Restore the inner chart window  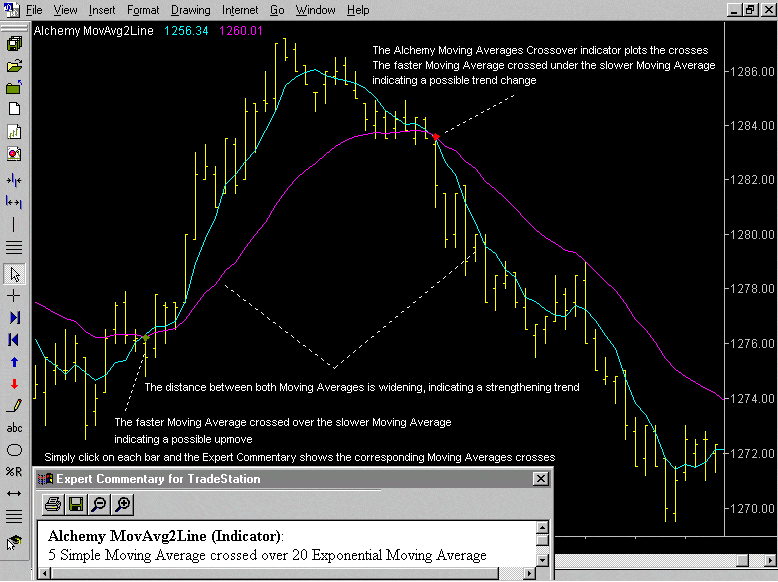[750, 9]
